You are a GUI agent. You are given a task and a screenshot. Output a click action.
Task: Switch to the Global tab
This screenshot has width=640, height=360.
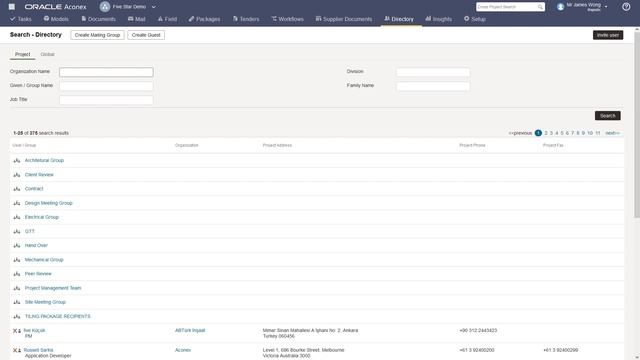click(x=47, y=54)
